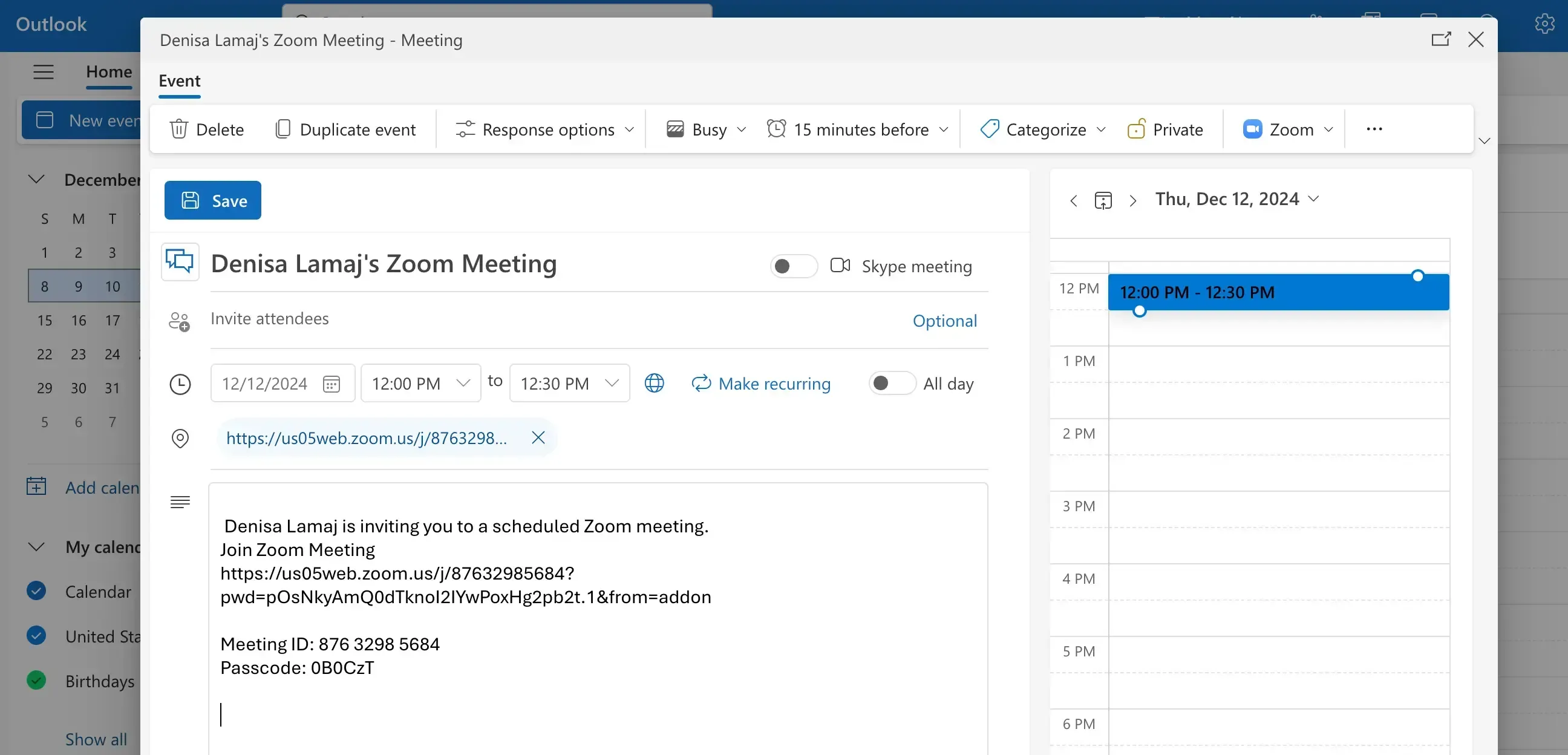Screen dimensions: 1568x755
Task: Pop out the event in new window
Action: click(1441, 39)
